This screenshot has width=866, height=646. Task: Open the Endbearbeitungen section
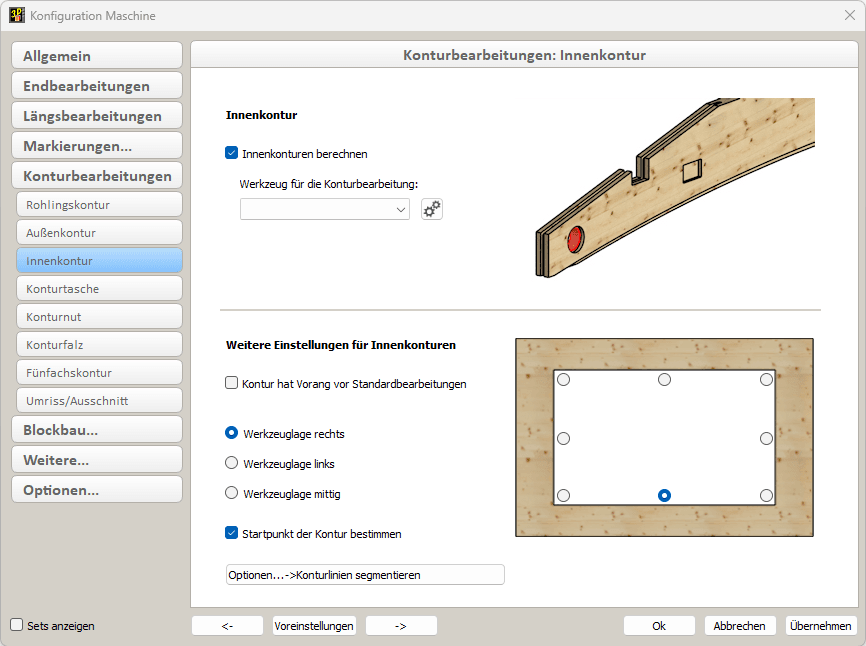[x=97, y=86]
